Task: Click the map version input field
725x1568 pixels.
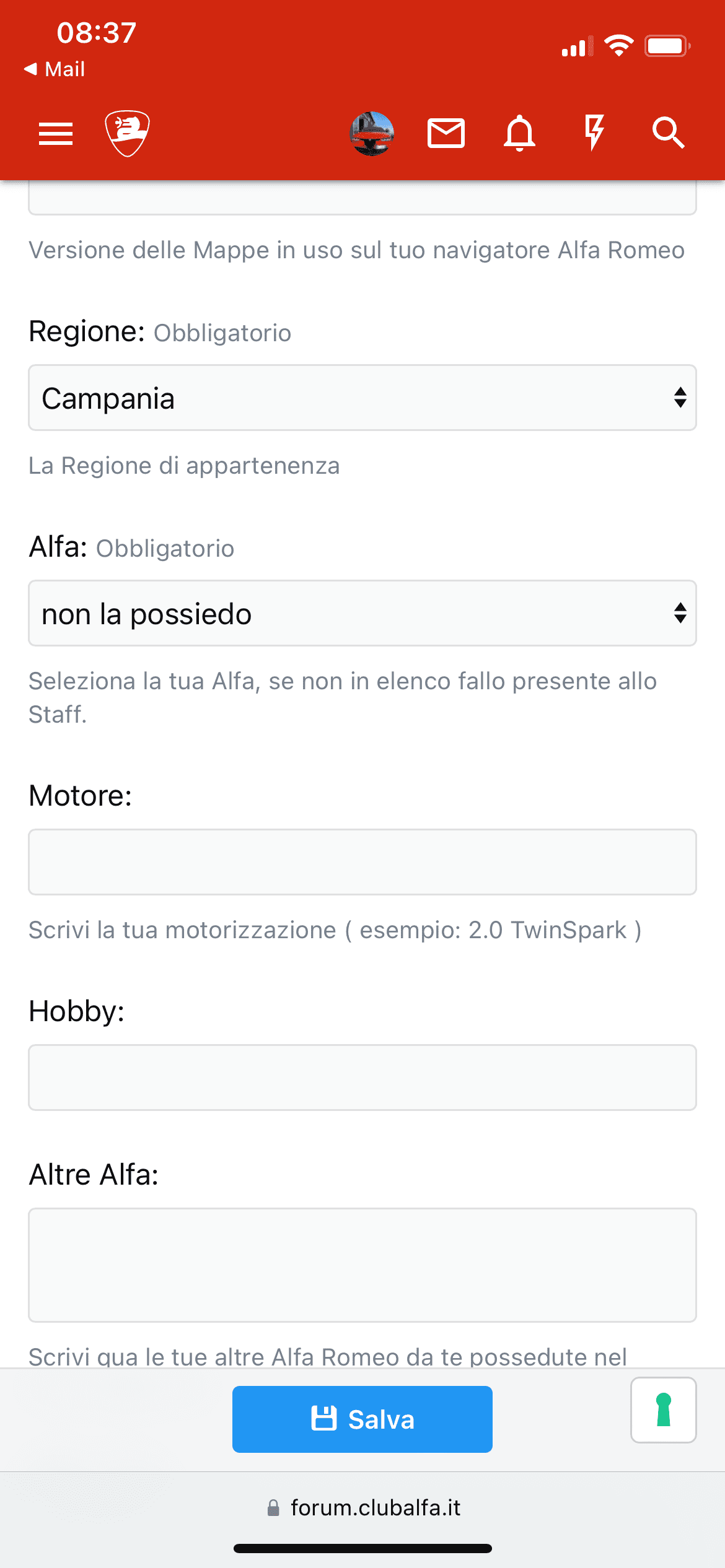Action: click(x=362, y=198)
